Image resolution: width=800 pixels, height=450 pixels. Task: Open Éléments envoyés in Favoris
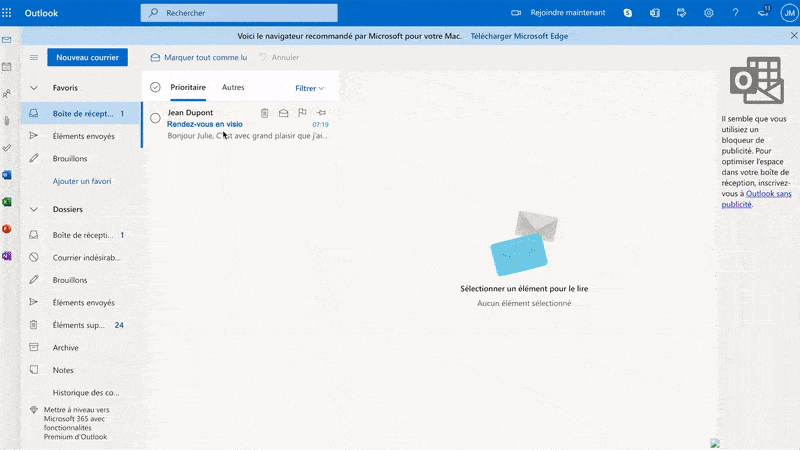81,136
